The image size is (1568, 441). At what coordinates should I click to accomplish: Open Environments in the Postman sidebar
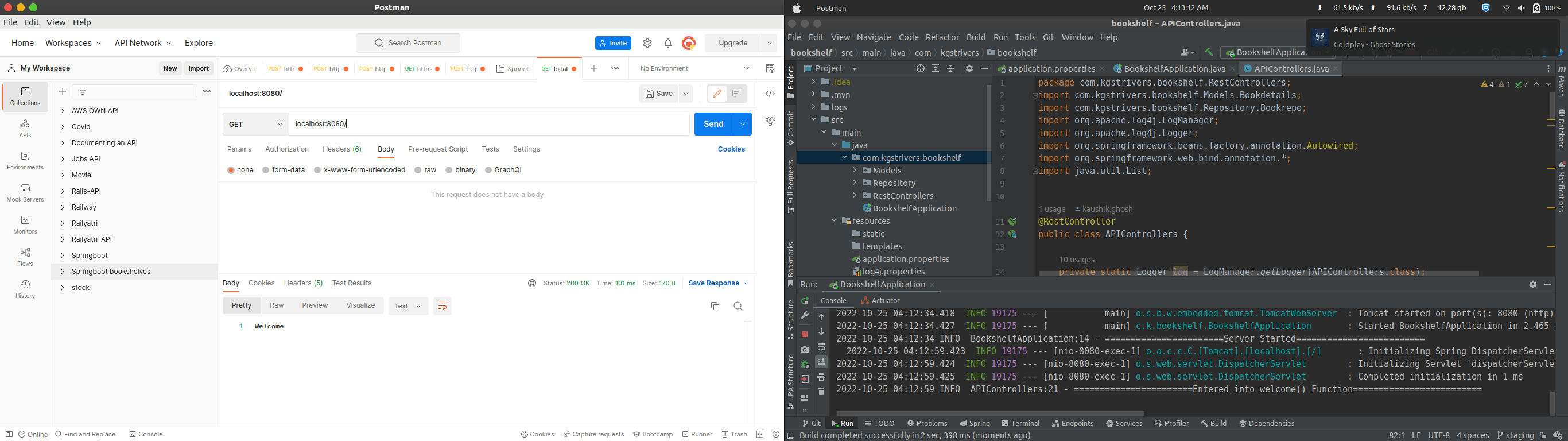(25, 160)
